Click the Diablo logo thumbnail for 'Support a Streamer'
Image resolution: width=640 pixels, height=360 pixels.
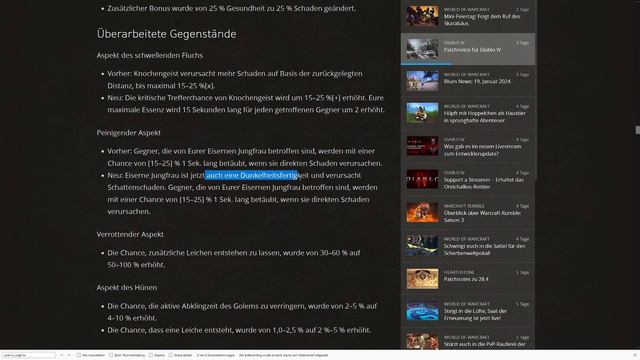coord(422,179)
